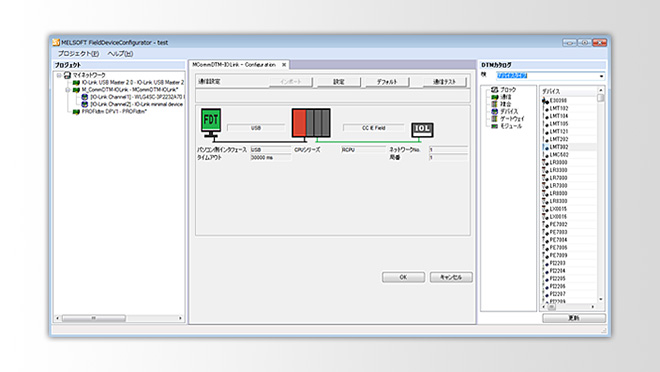Open the ヘルプ menu
660x372 pixels.
coord(120,53)
